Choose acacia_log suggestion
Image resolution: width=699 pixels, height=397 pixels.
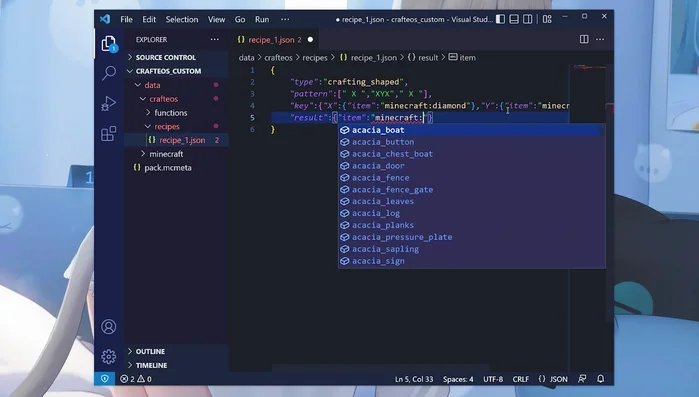point(472,213)
